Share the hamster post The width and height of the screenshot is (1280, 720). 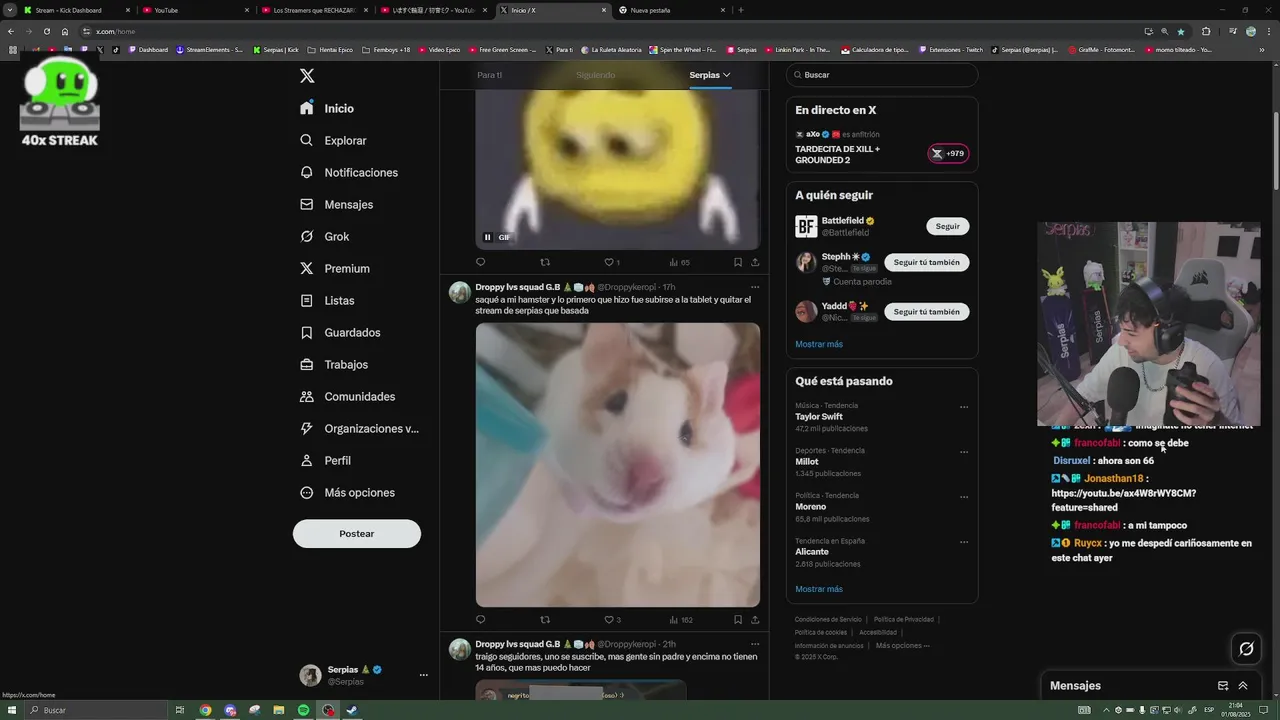(755, 619)
